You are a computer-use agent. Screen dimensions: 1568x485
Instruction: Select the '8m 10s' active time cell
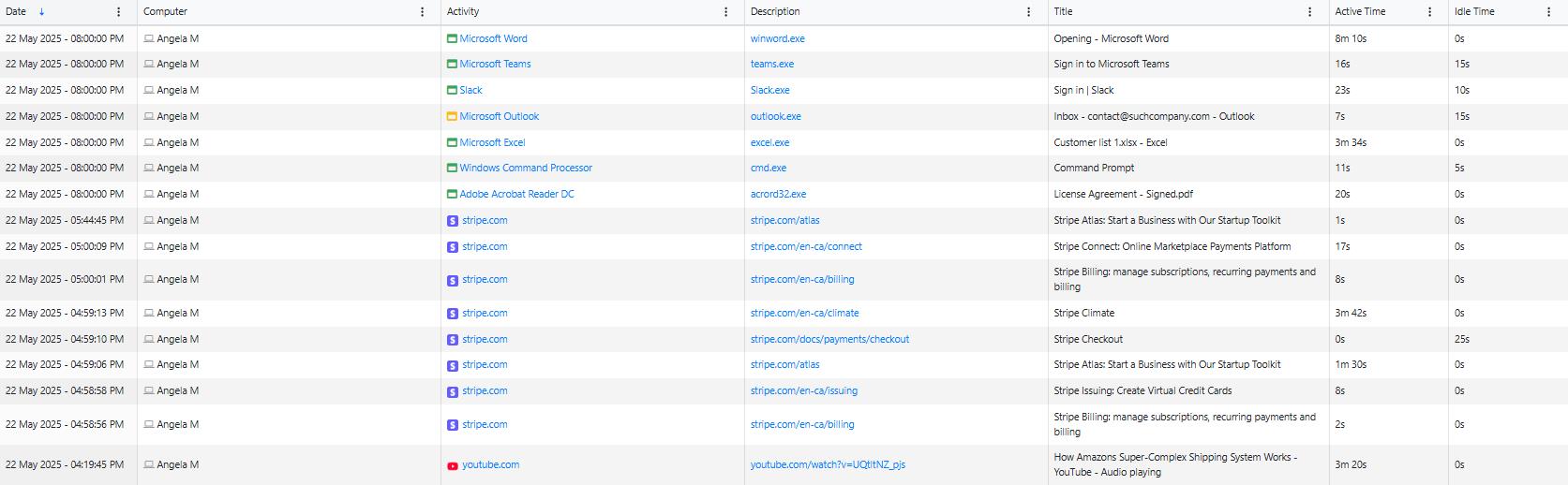1351,39
